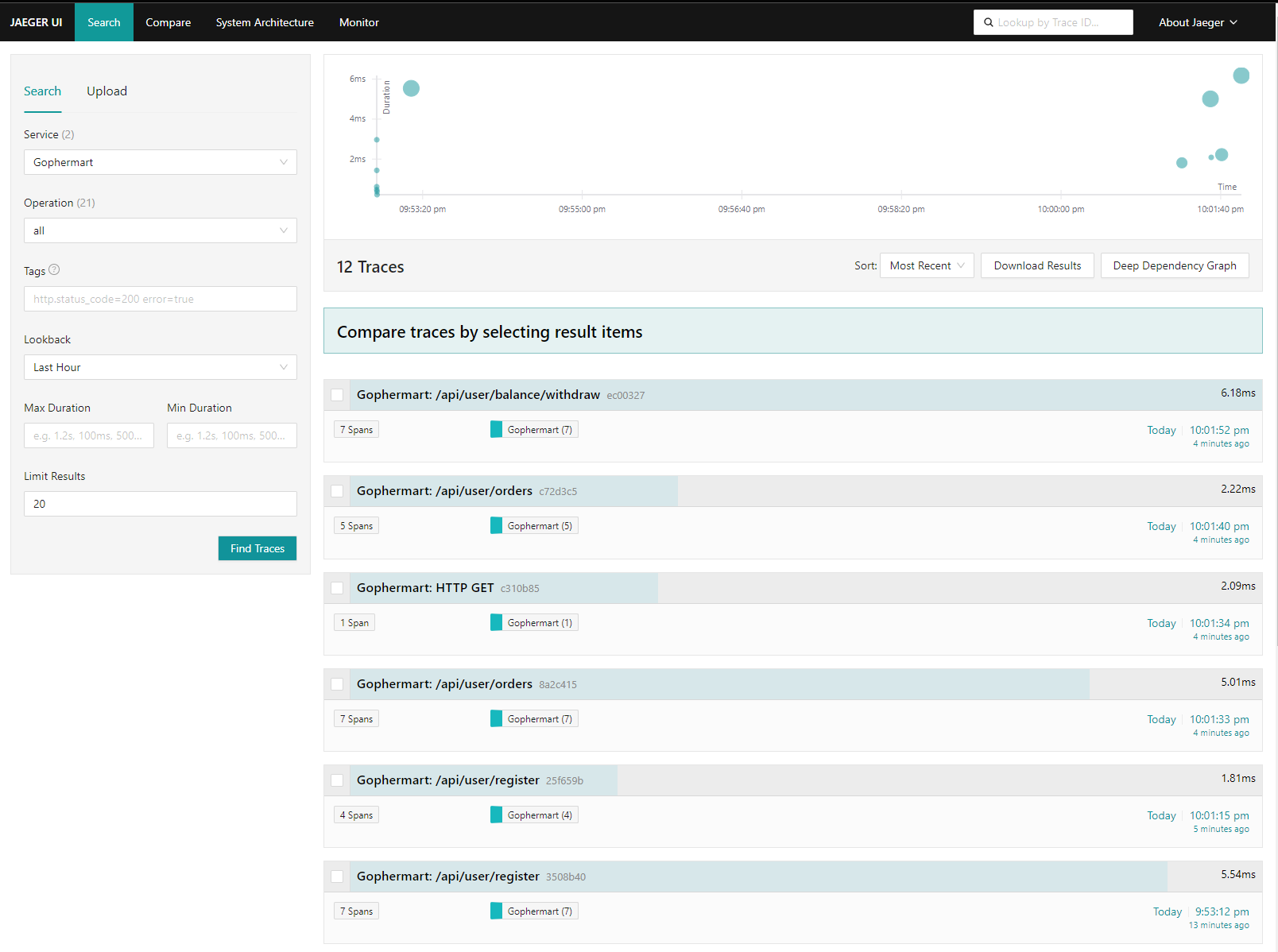Open the Operation dropdown set to all
This screenshot has height=952, width=1278.
161,230
